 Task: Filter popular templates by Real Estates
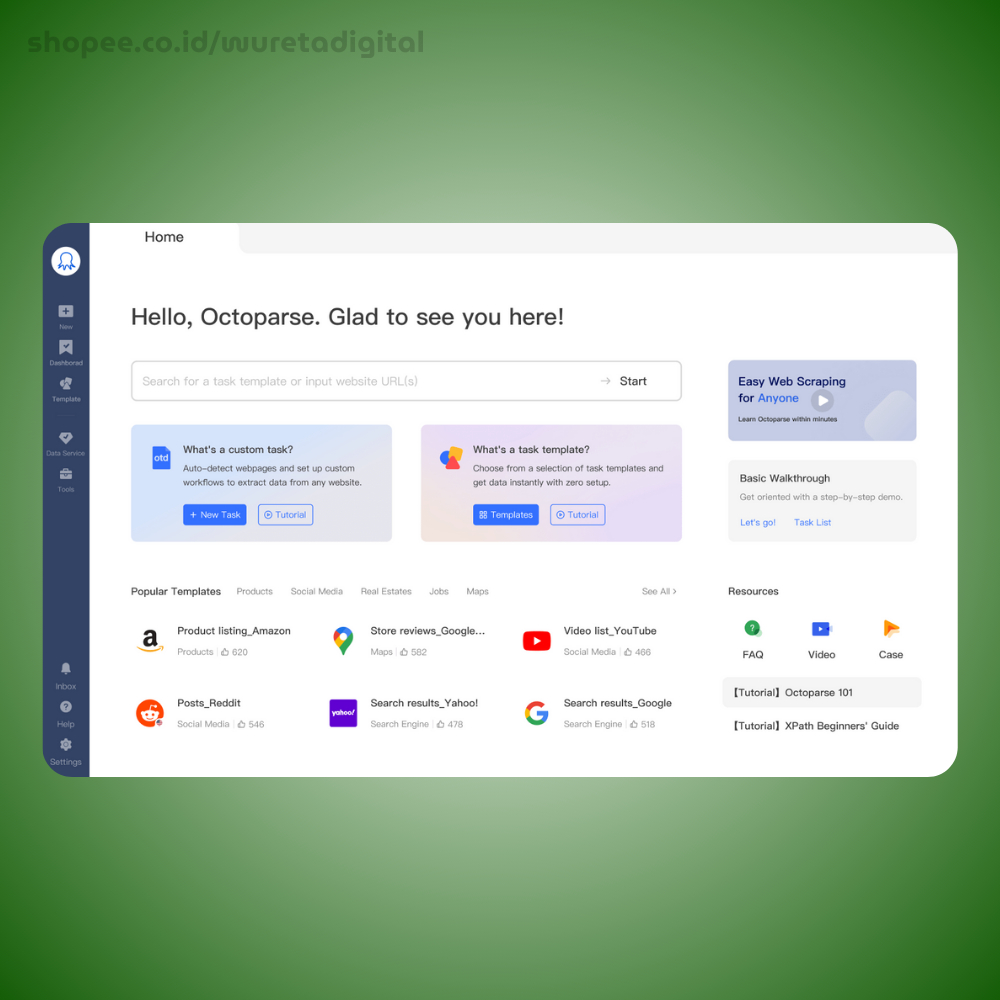386,591
